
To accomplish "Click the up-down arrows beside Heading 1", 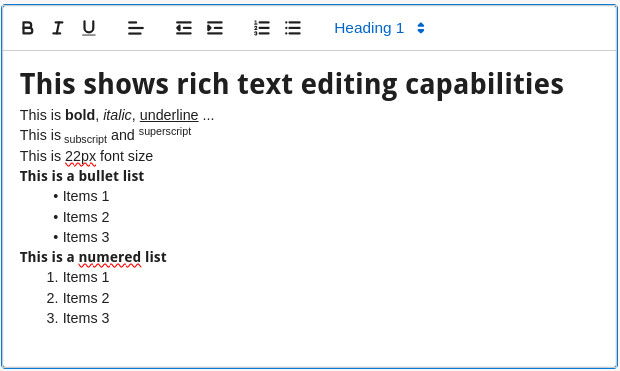I will click(421, 28).
